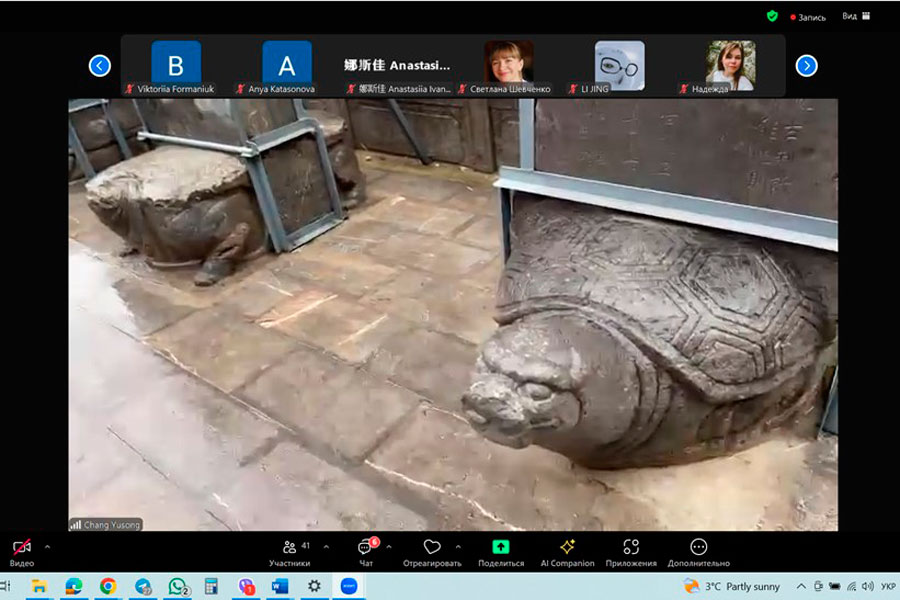
Task: Expand the participants options arrow
Action: (326, 547)
